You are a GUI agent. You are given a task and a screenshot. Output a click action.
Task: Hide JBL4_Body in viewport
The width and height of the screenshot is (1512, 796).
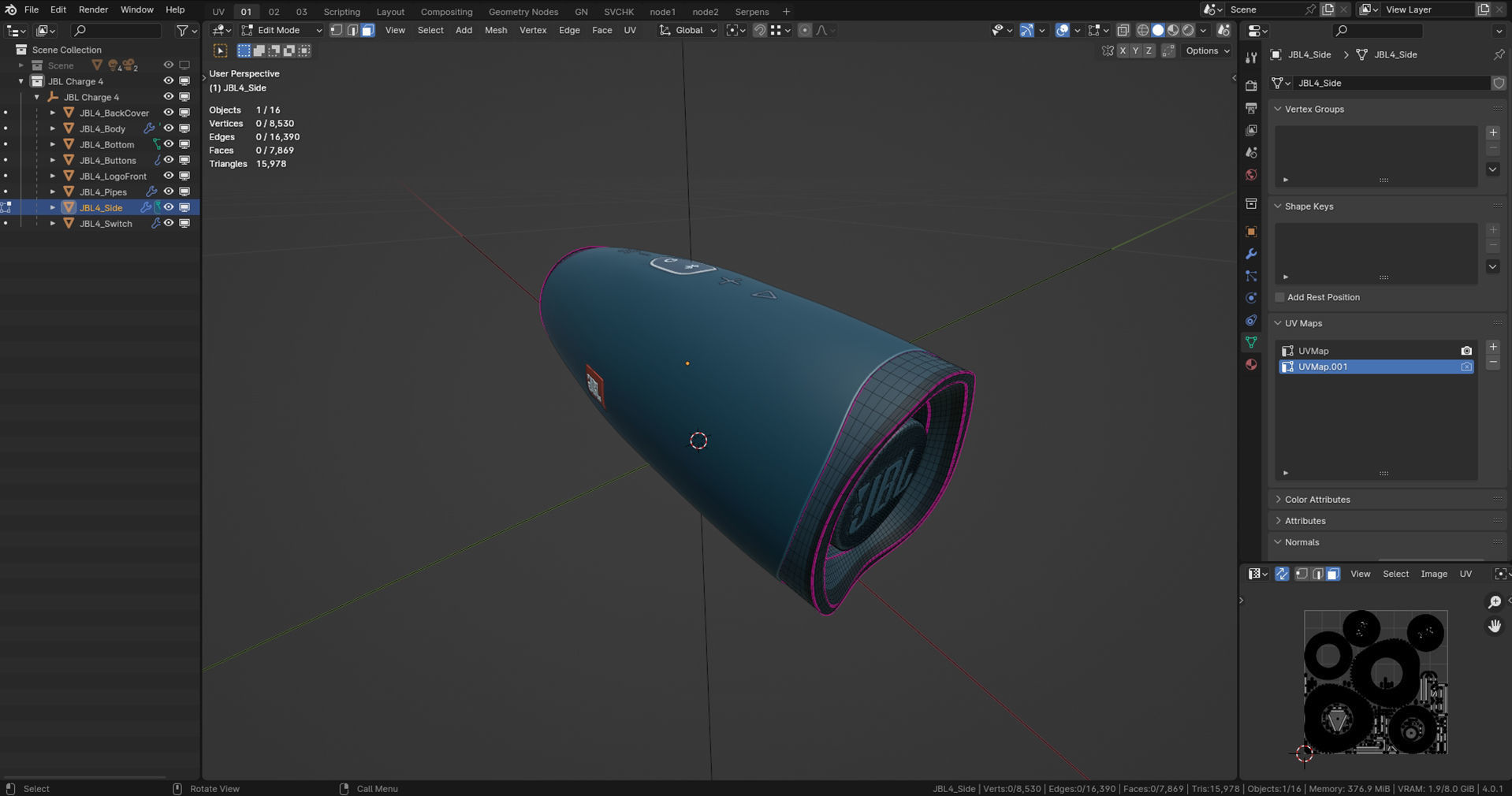(168, 128)
